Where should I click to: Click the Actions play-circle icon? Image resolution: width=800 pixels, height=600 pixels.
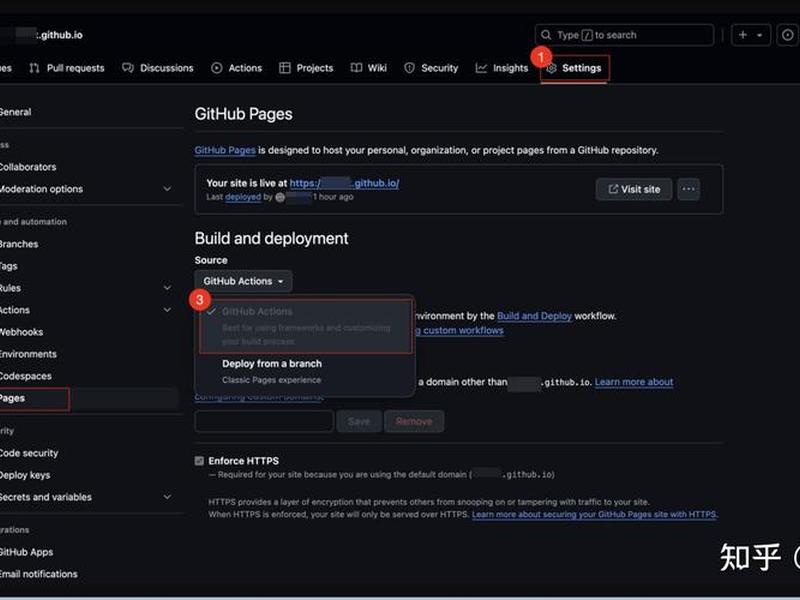pyautogui.click(x=217, y=68)
